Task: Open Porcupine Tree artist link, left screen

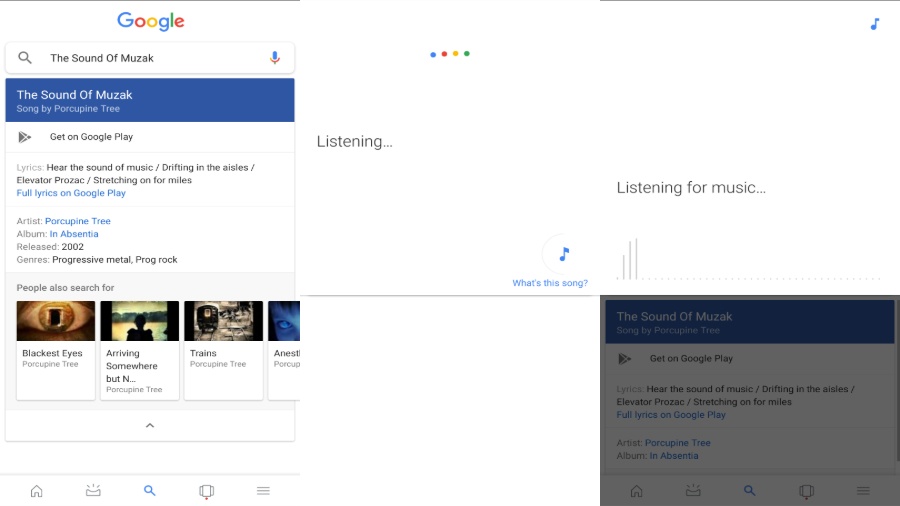Action: (x=77, y=221)
